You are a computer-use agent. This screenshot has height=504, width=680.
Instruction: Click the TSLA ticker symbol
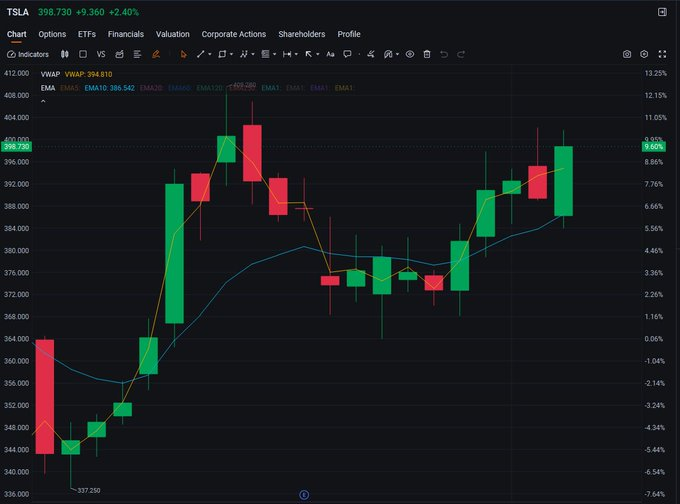coord(18,12)
